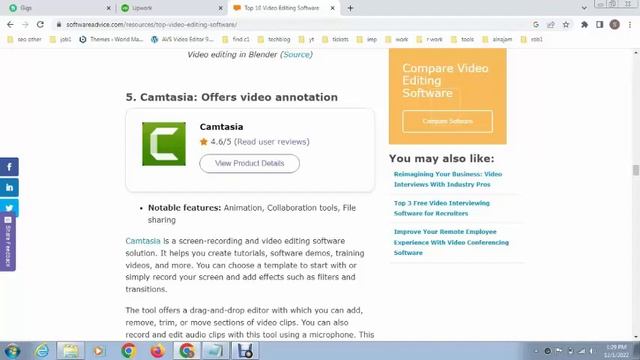Open the 'tools' bookmarks folder
Screen dimensions: 640x360
[462, 39]
